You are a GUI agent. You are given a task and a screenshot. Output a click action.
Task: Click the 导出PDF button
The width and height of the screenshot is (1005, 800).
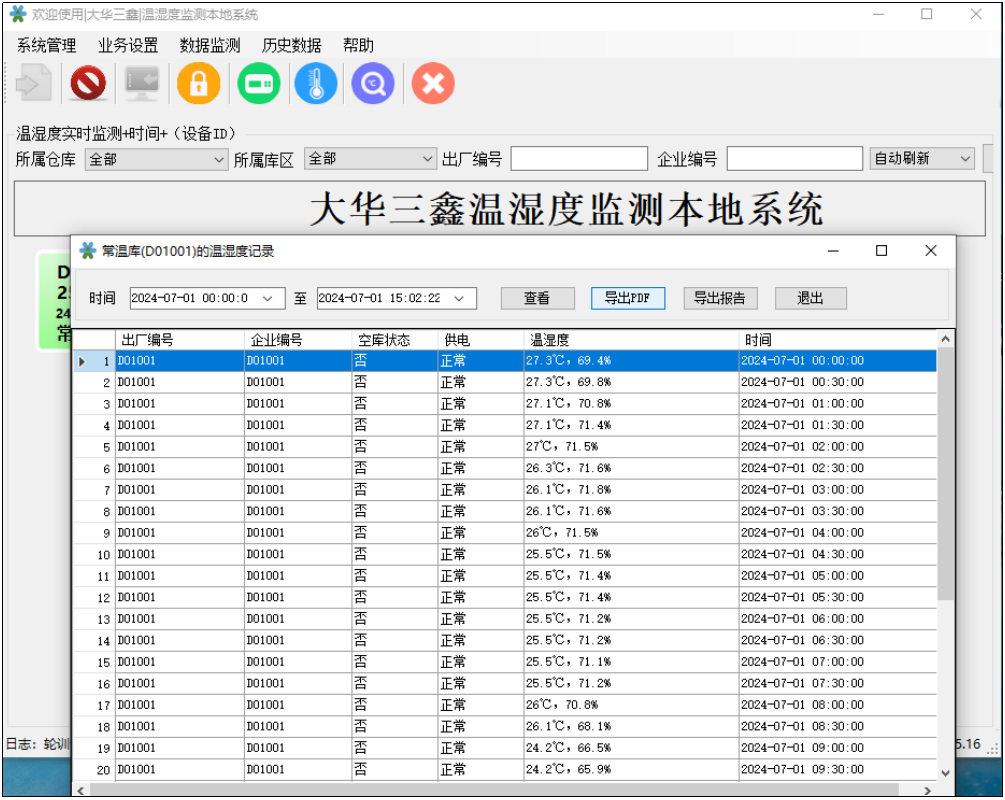pos(627,298)
